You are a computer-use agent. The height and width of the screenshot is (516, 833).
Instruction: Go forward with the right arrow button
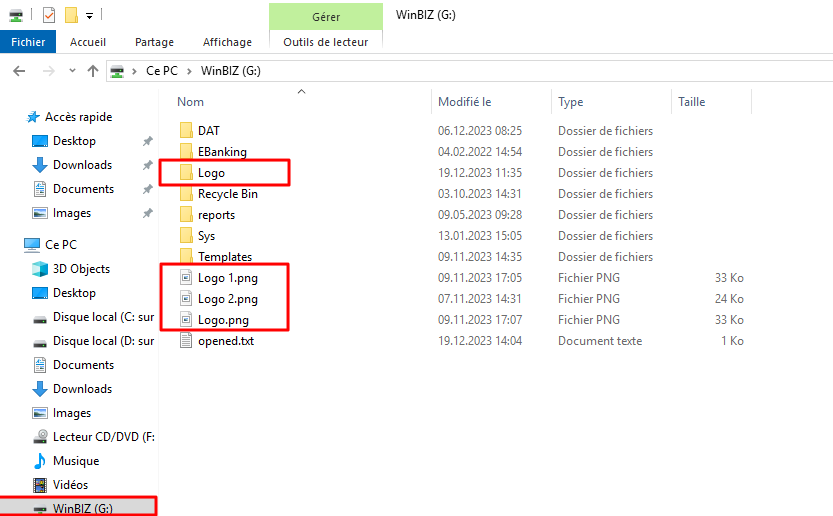tap(48, 71)
